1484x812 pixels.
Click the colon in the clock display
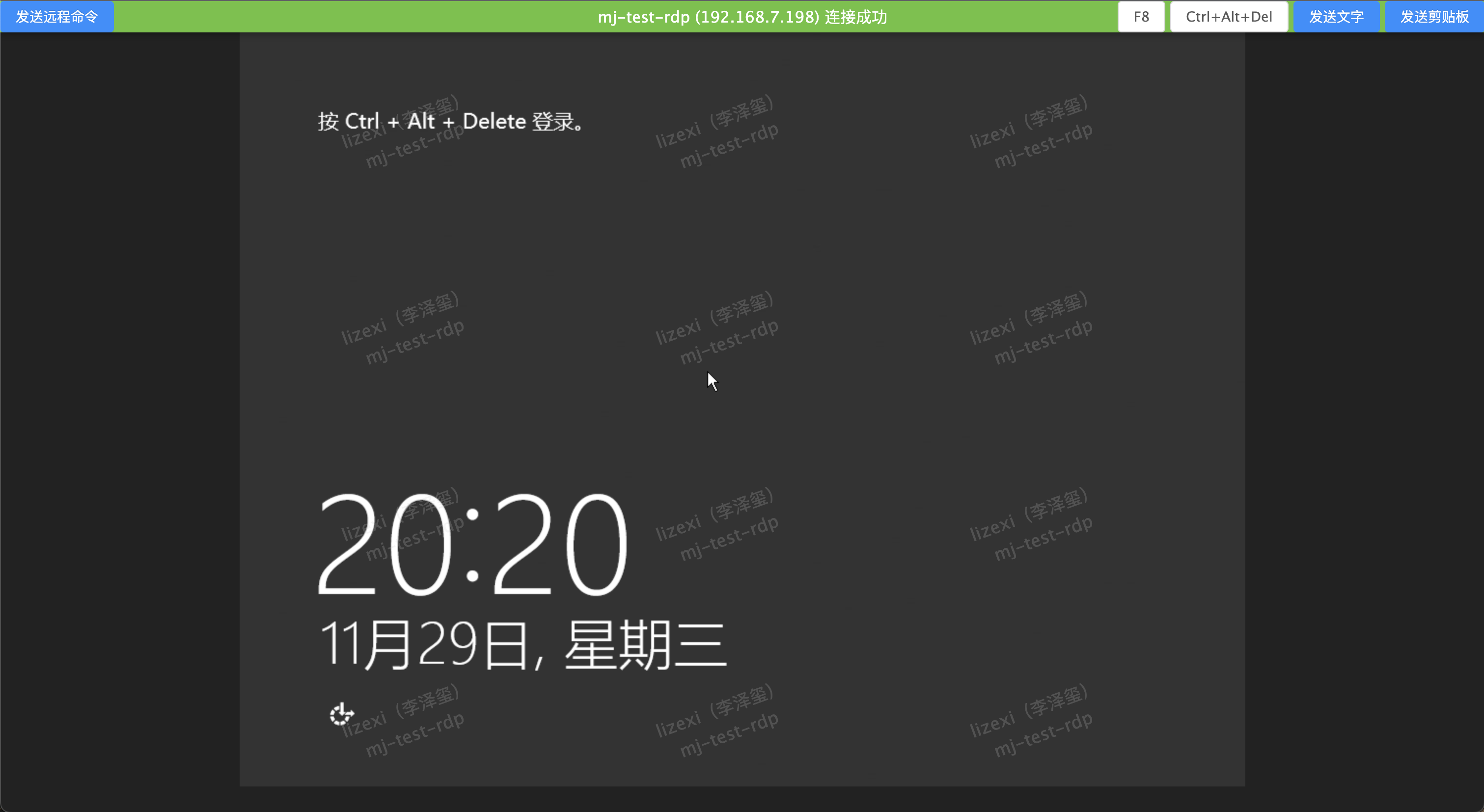[x=472, y=544]
